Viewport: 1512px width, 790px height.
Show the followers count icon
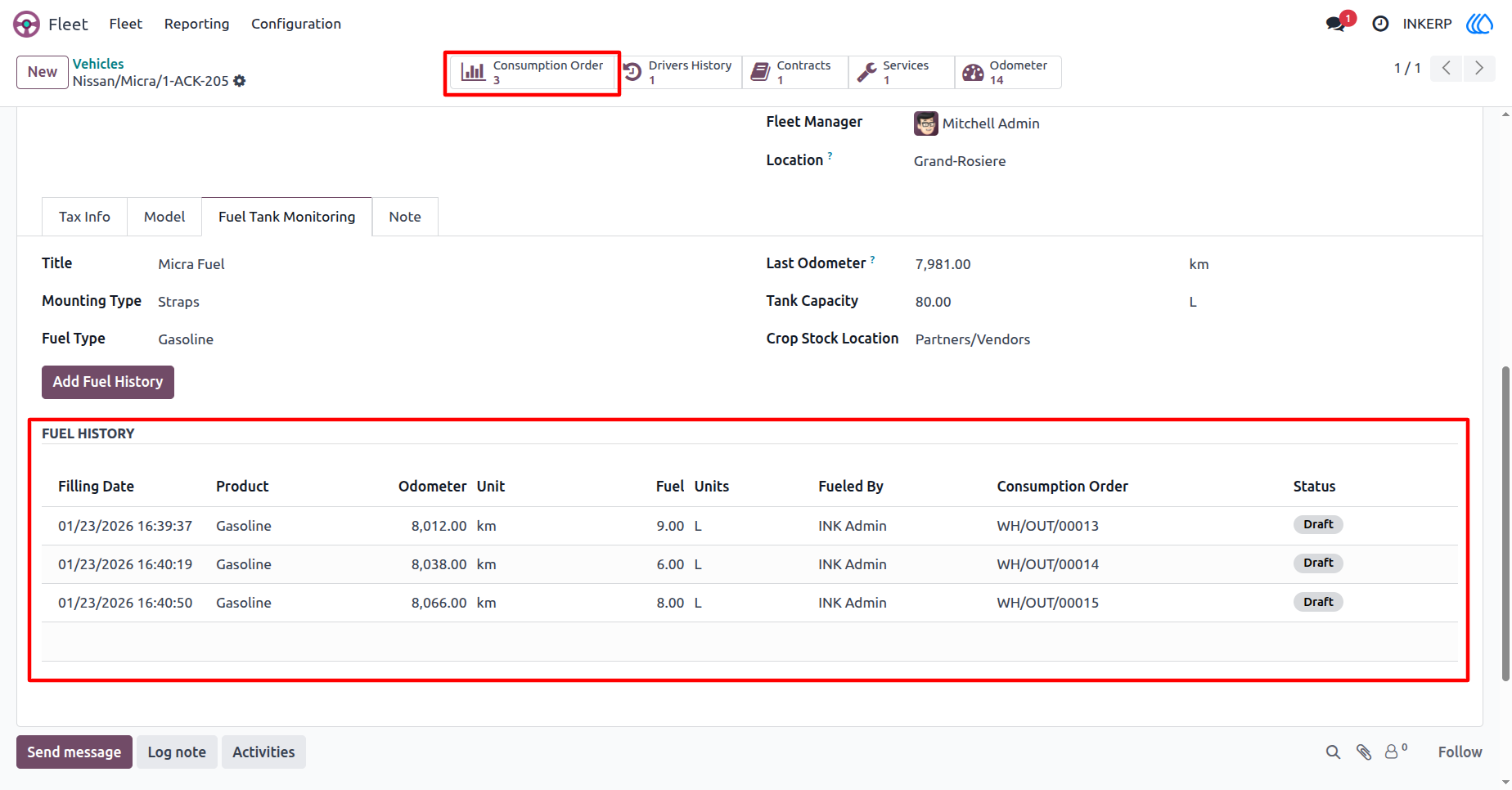click(1396, 752)
